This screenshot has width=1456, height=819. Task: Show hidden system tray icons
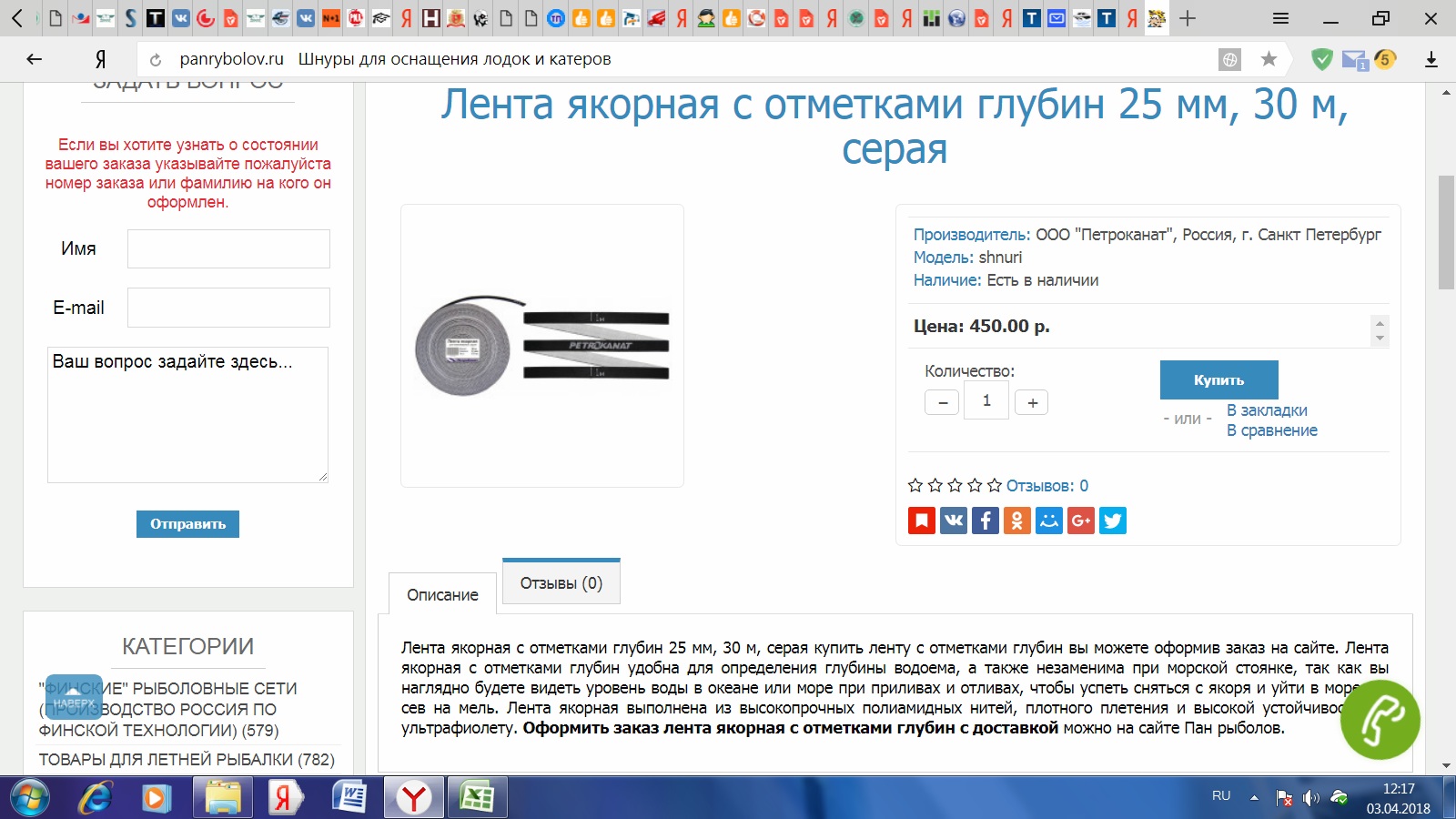coord(1254,797)
